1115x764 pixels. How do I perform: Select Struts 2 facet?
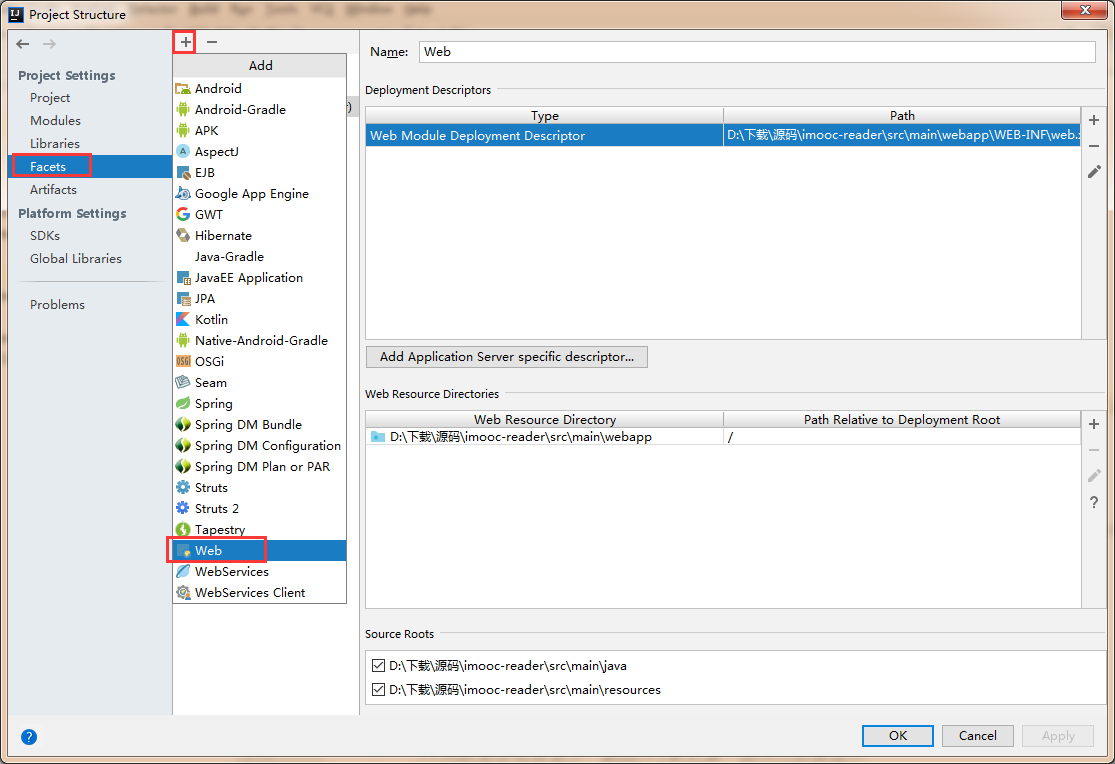(260, 508)
